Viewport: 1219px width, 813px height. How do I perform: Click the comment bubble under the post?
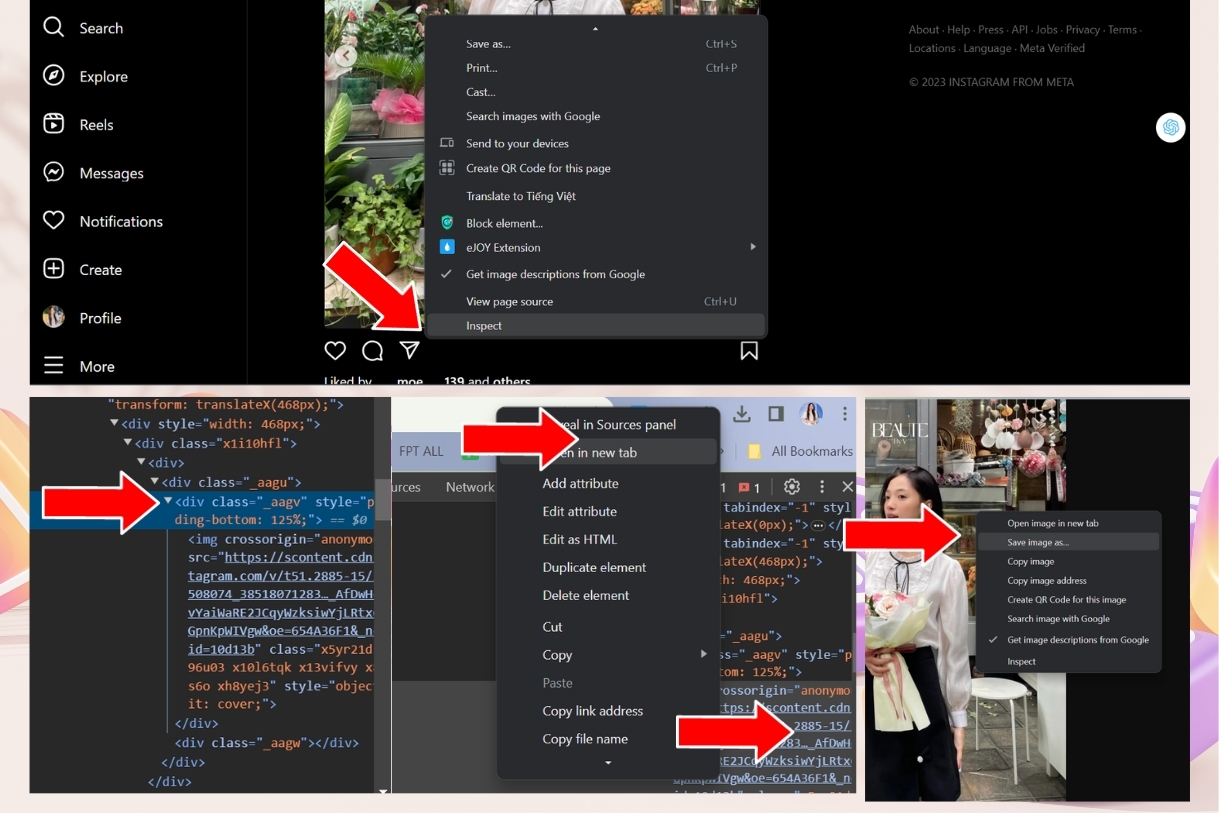point(372,351)
